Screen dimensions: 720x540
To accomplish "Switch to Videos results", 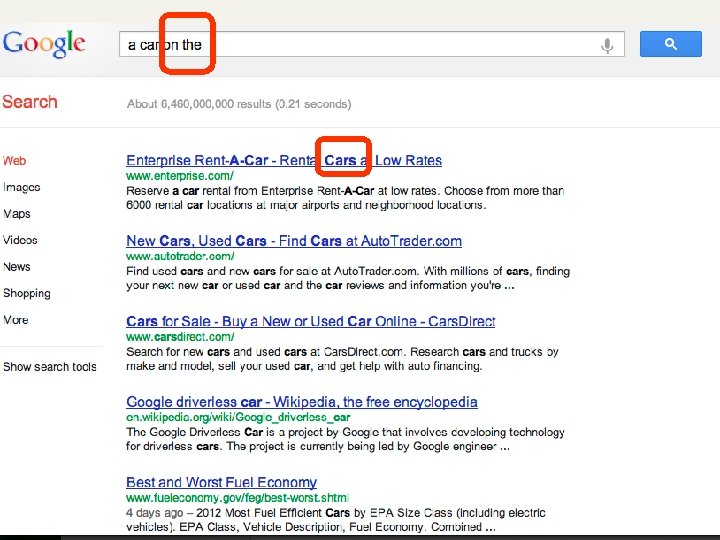I will (x=20, y=240).
